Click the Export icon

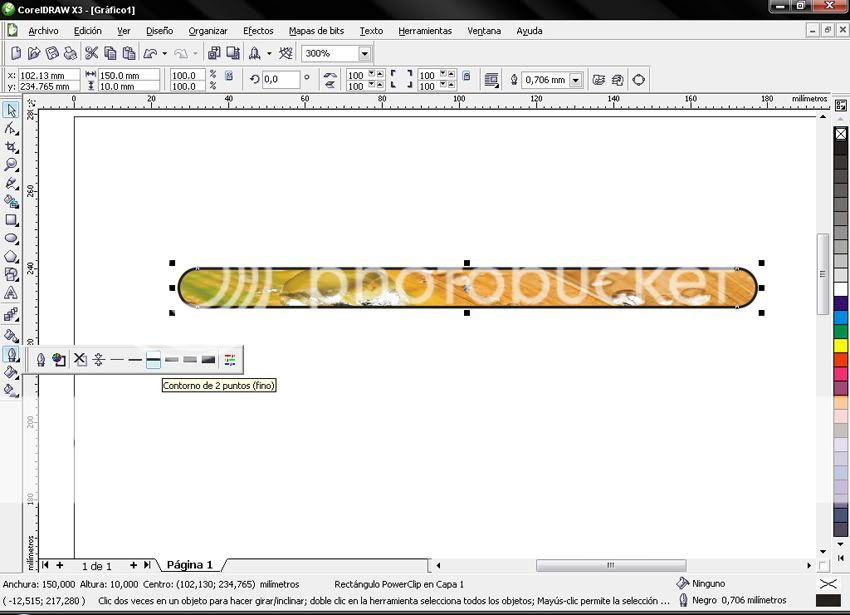click(x=233, y=53)
